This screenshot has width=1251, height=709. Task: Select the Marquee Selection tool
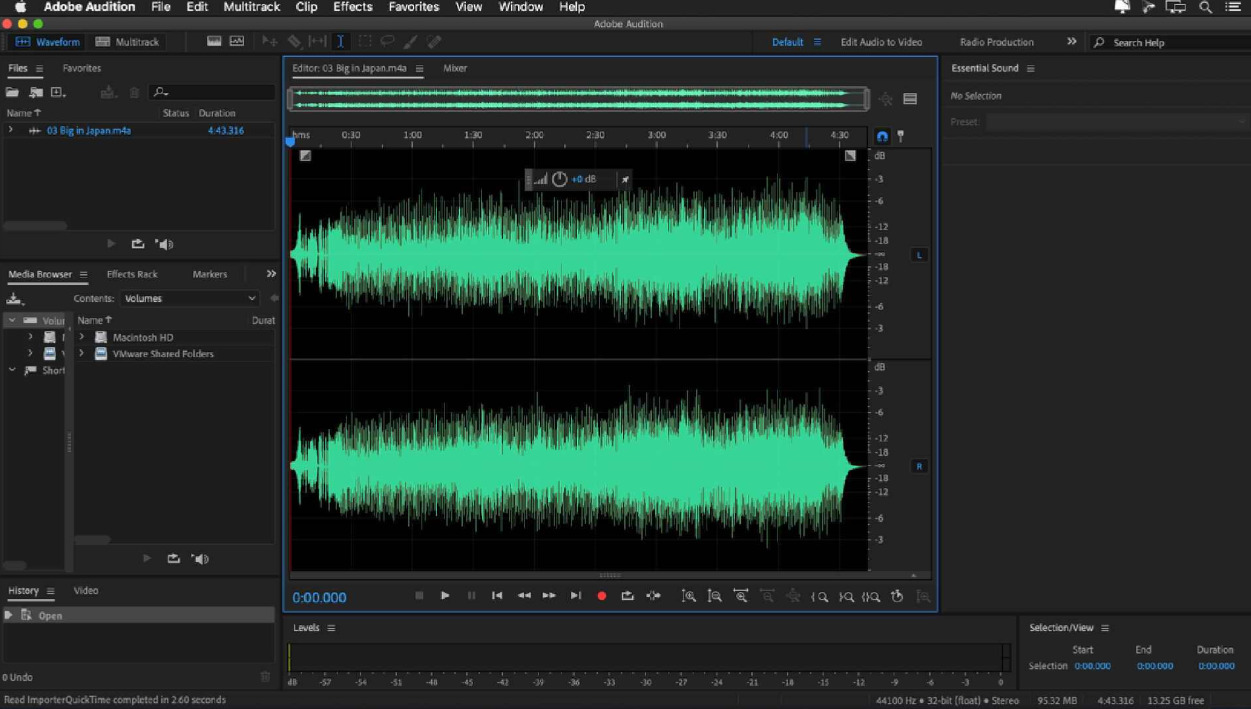[365, 41]
